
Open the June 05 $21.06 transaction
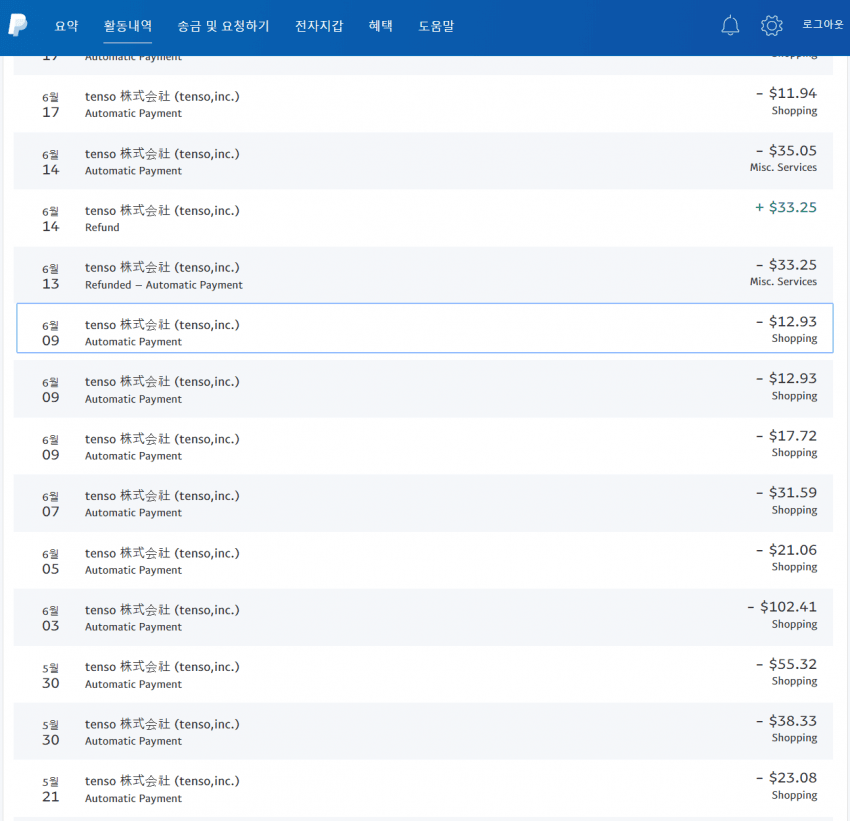[423, 560]
